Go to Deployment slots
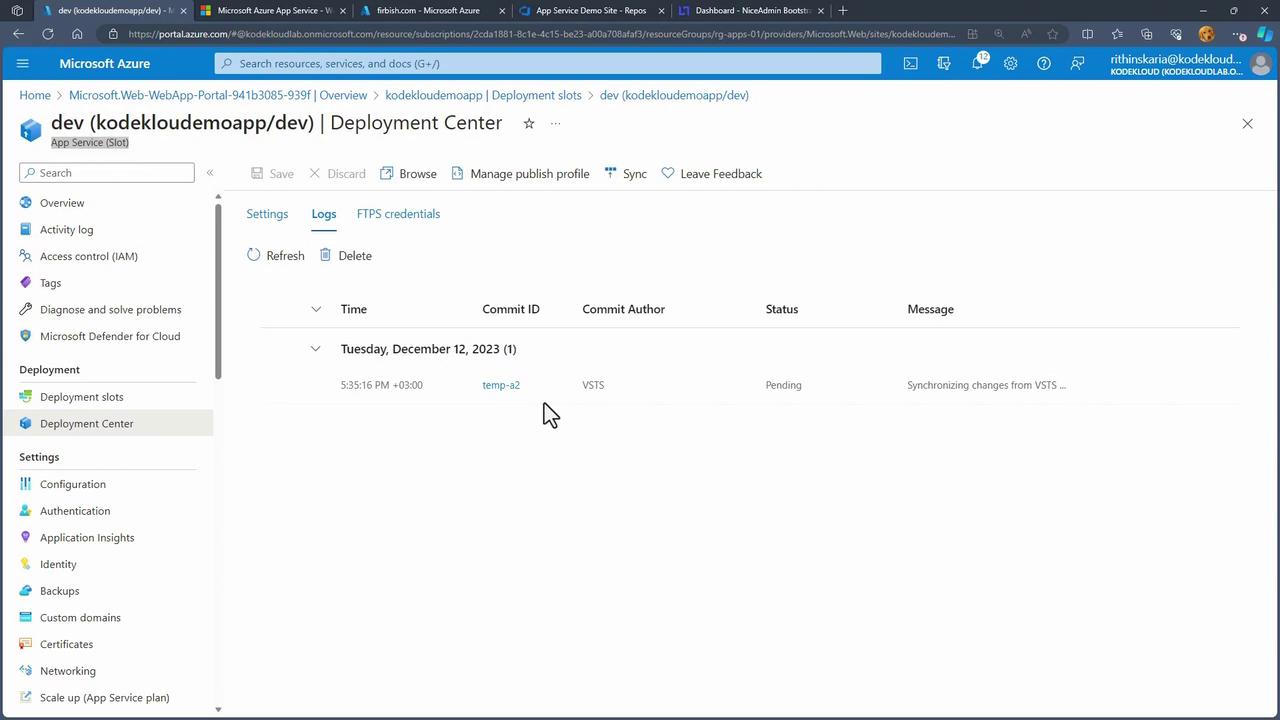The height and width of the screenshot is (720, 1280). click(82, 397)
